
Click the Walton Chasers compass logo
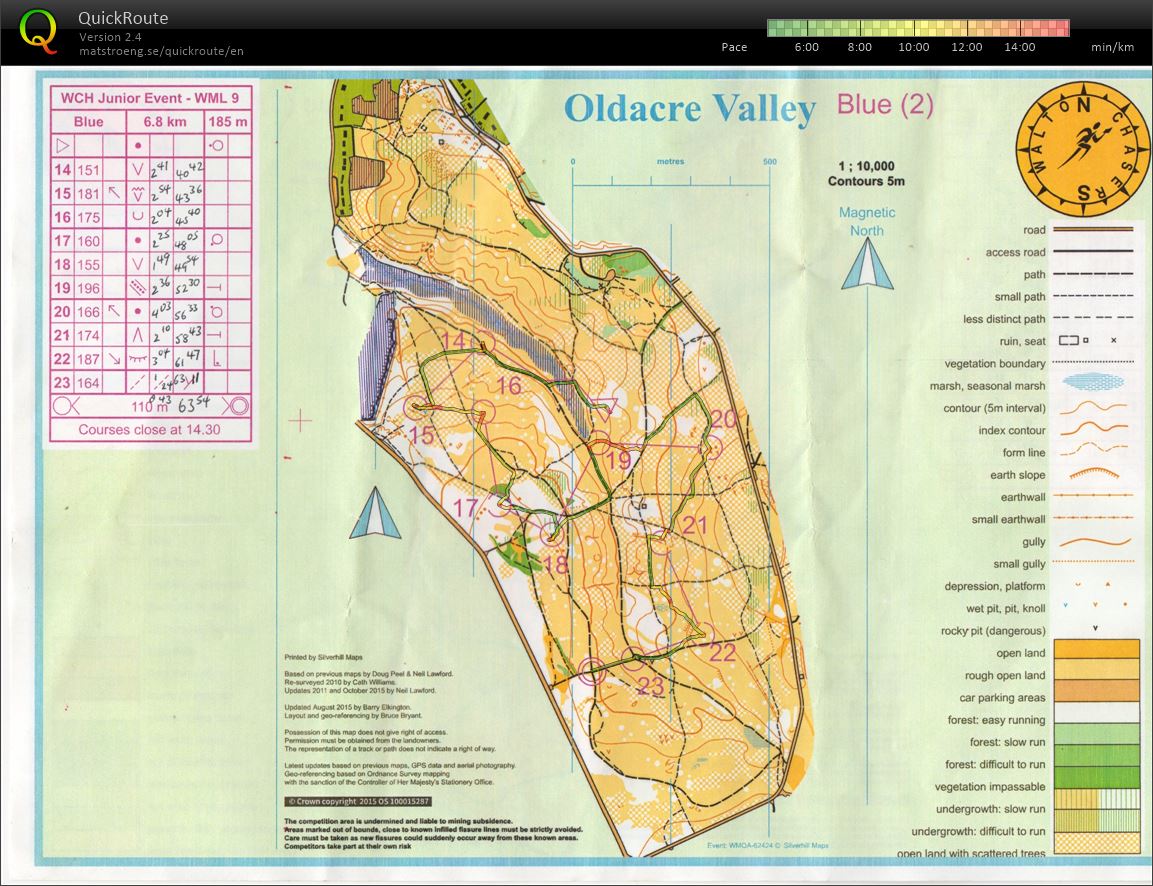tap(1082, 149)
